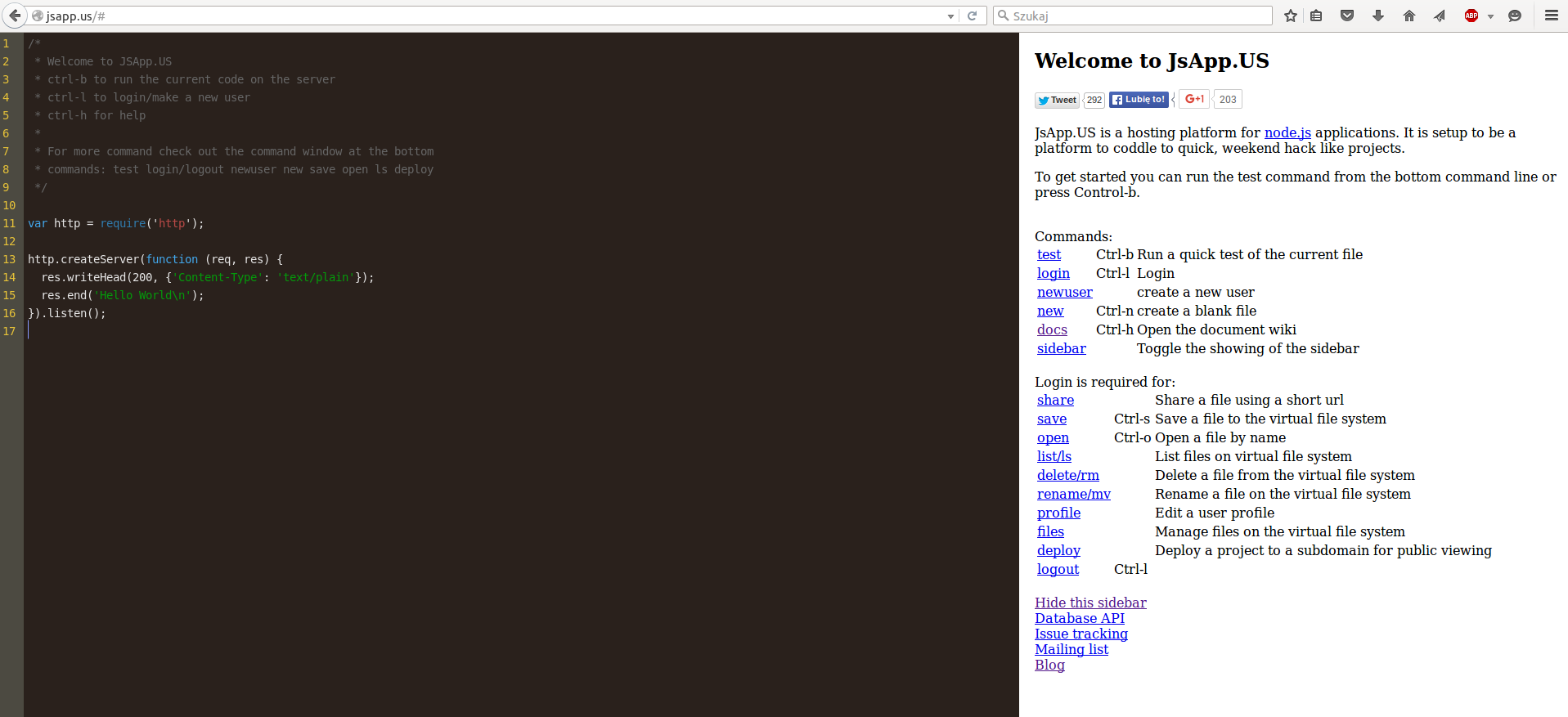Open the Mailing list link
Viewport: 1568px width, 717px height.
pos(1072,649)
